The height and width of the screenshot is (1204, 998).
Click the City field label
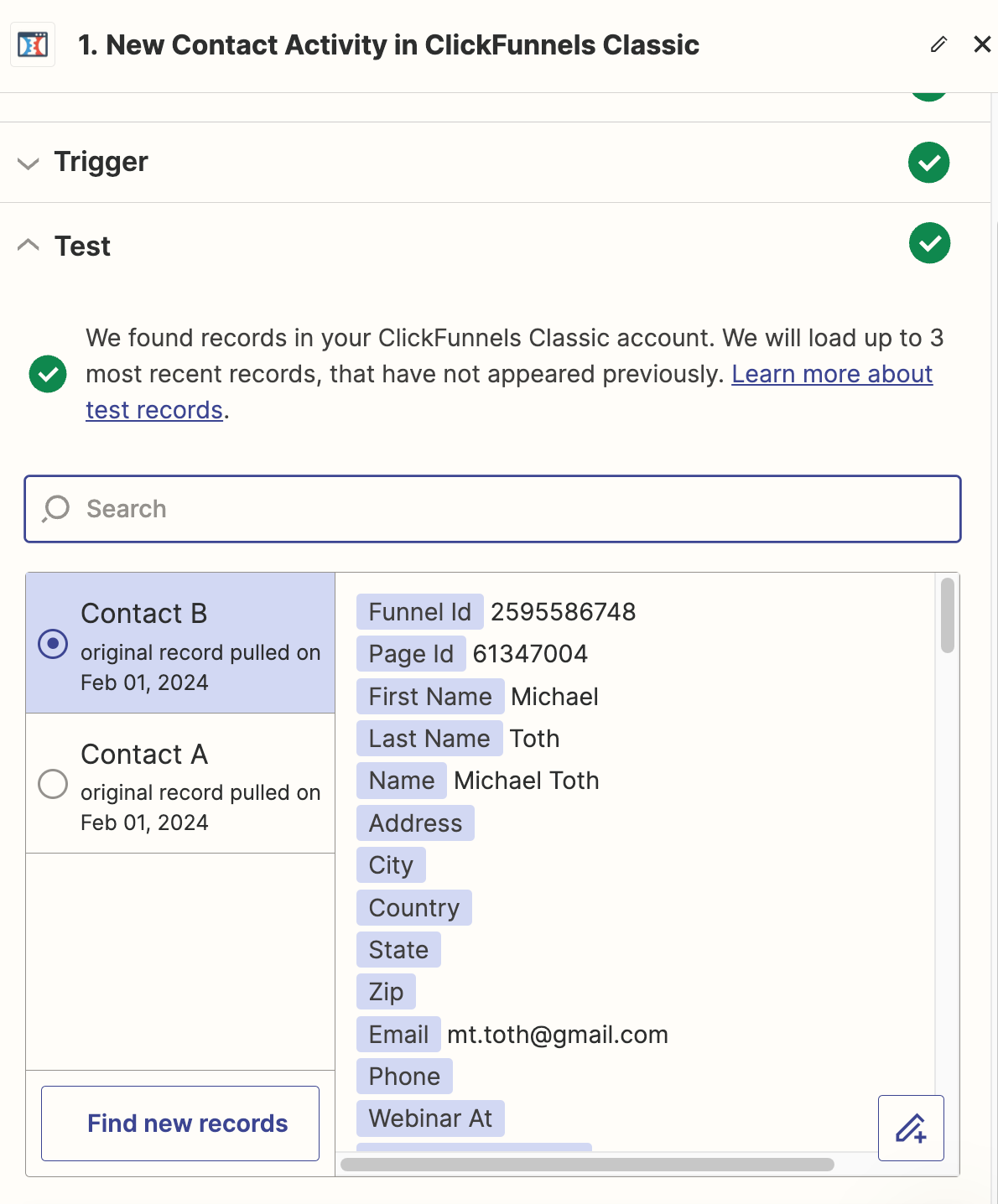point(391,865)
